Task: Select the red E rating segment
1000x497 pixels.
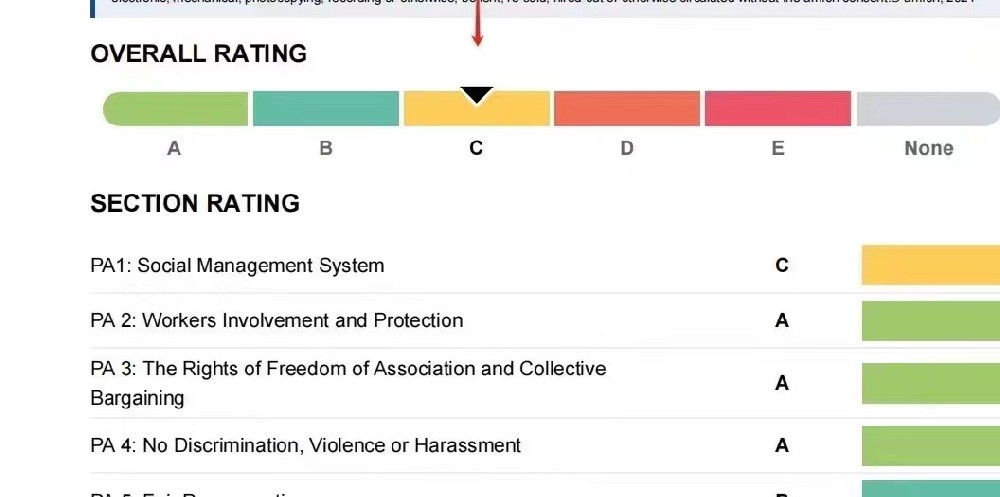Action: tap(777, 108)
